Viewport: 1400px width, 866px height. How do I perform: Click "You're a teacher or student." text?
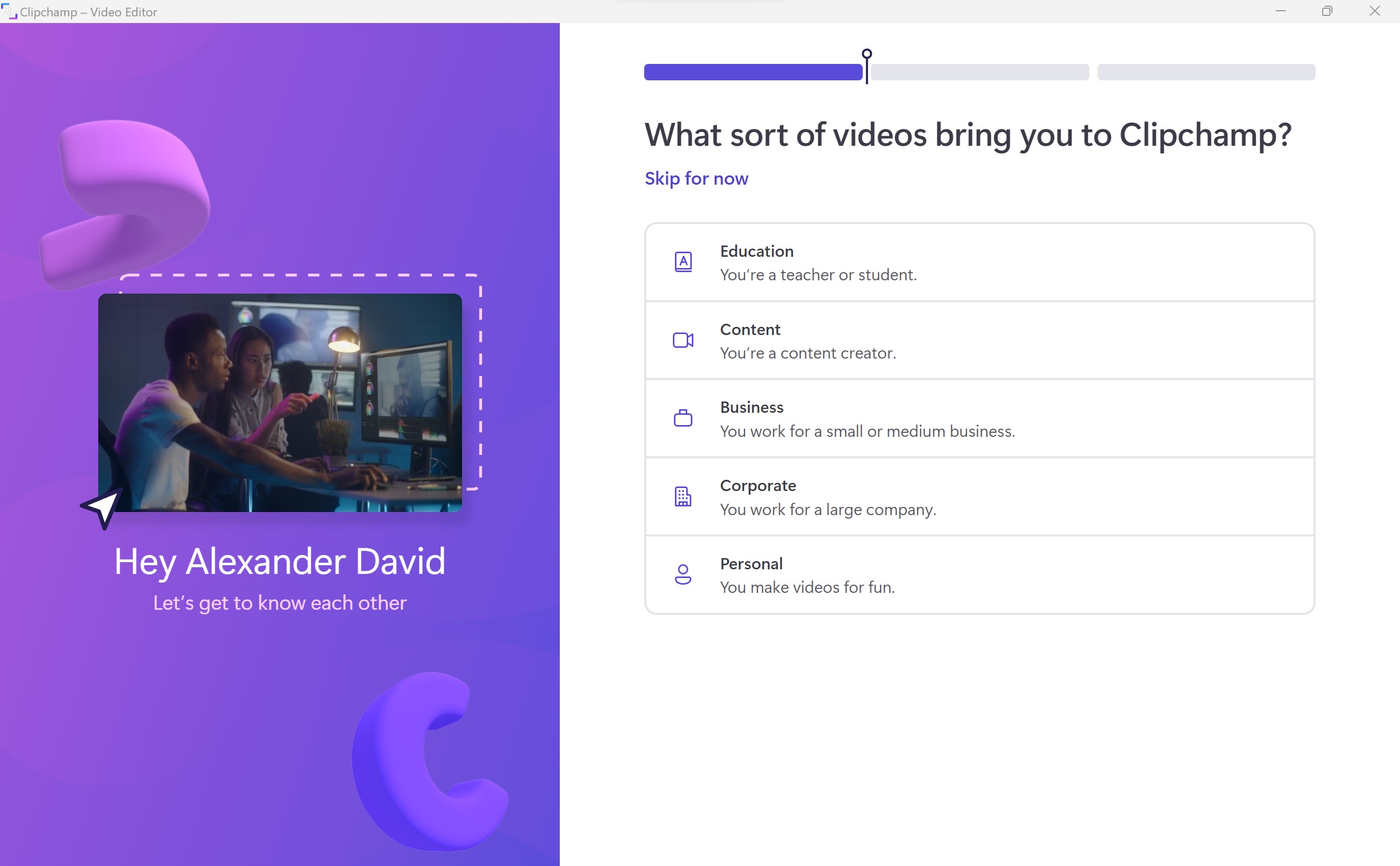[x=818, y=276]
